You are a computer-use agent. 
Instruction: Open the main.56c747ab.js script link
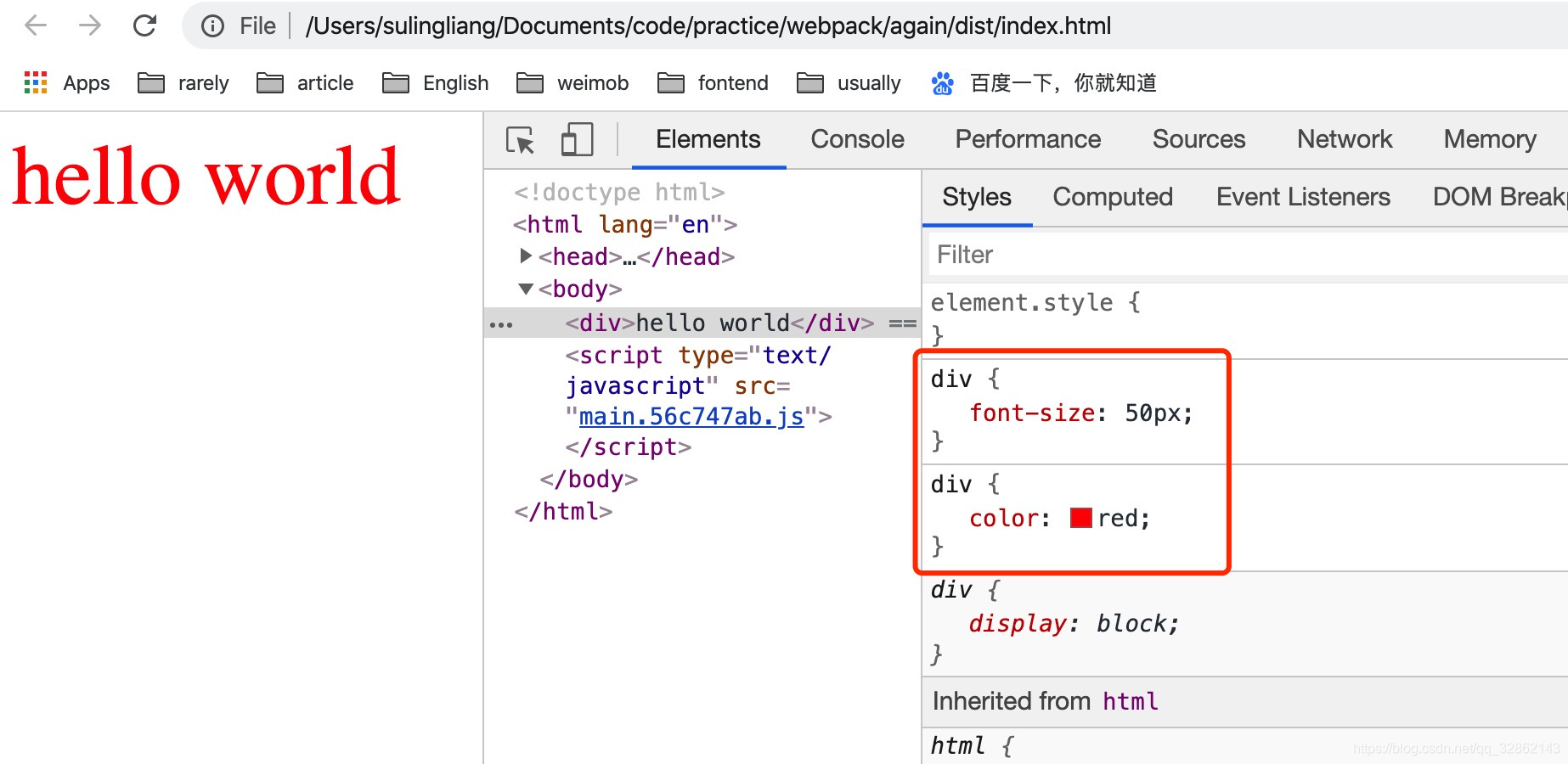691,417
